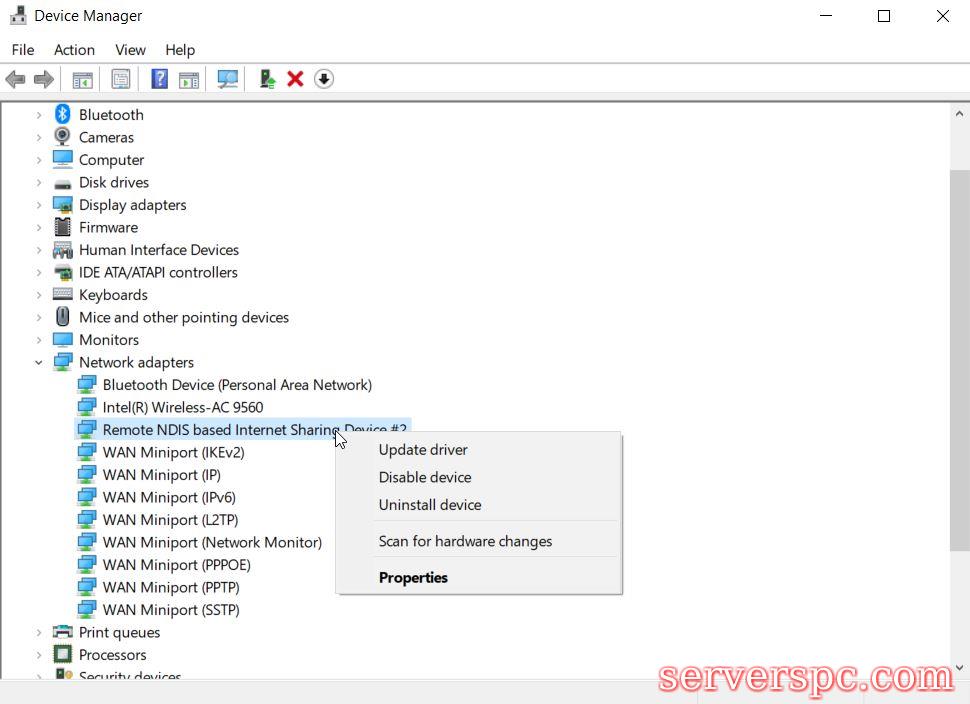Open the Action menu
This screenshot has width=970, height=704.
click(x=74, y=50)
